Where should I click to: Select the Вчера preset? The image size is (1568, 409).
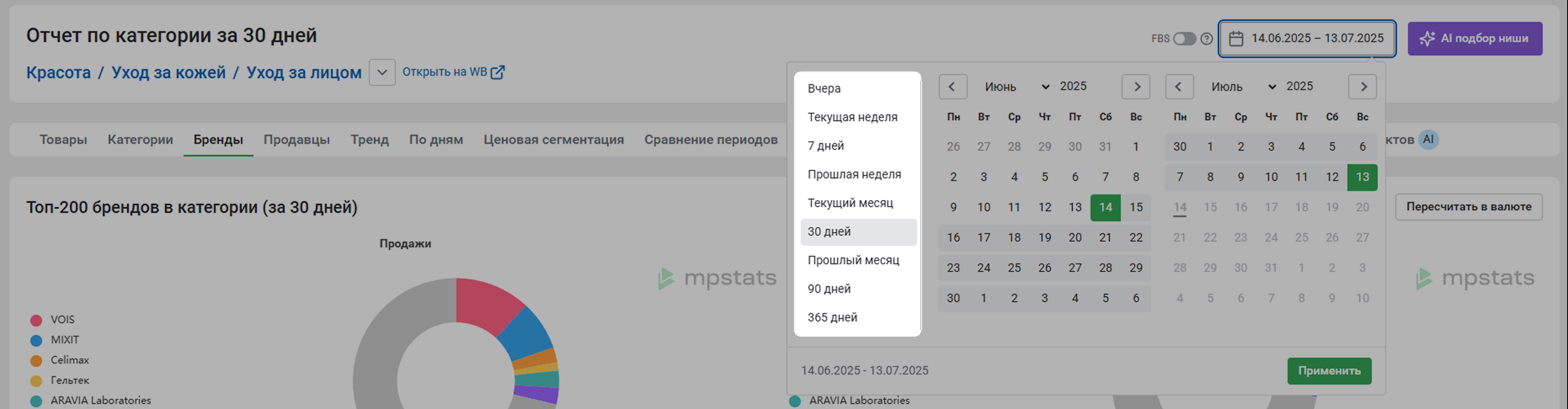(858, 88)
